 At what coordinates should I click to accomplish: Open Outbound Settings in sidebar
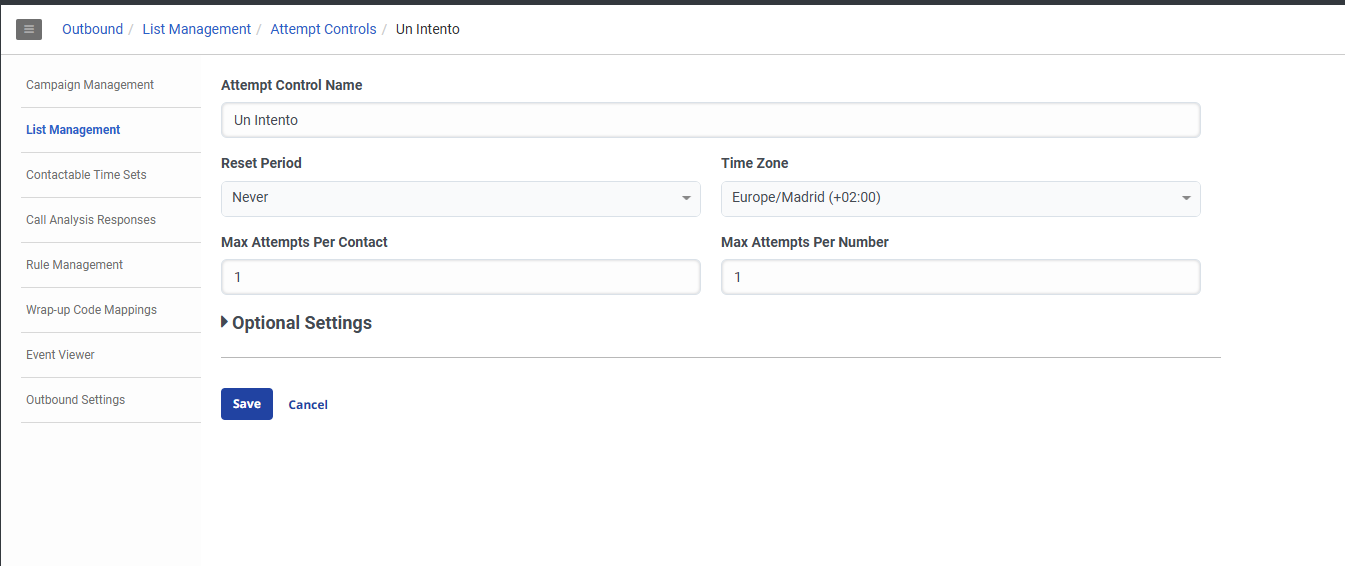coord(75,400)
